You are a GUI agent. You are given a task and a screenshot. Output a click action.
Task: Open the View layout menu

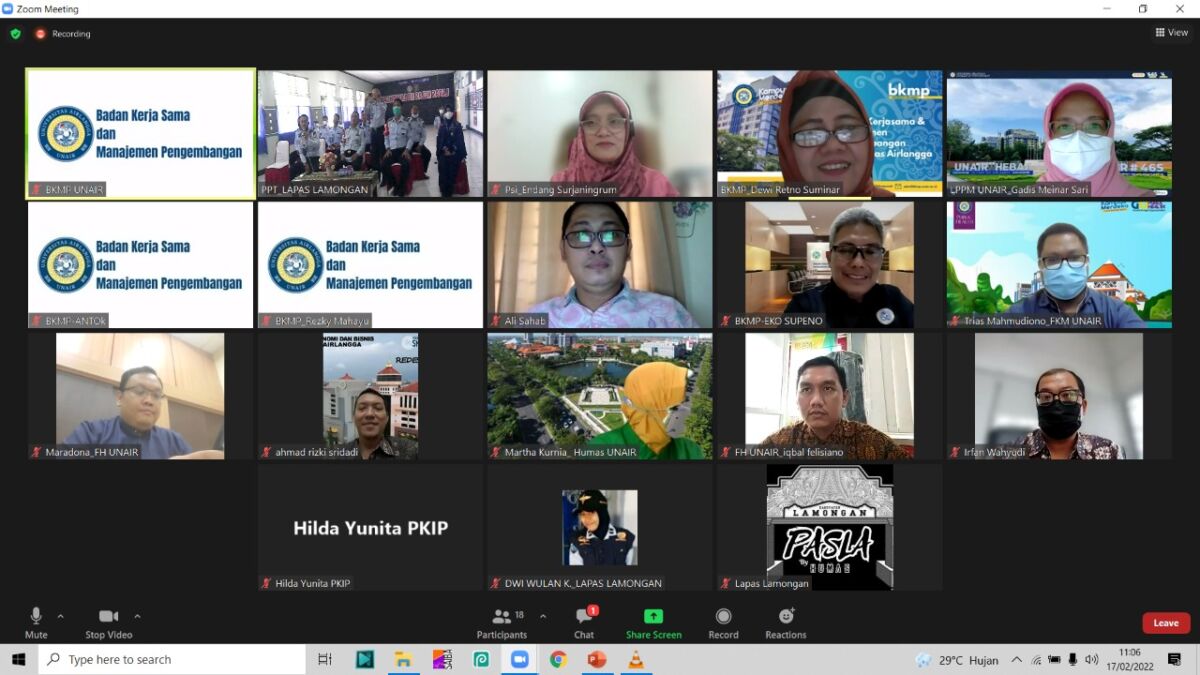click(1172, 33)
